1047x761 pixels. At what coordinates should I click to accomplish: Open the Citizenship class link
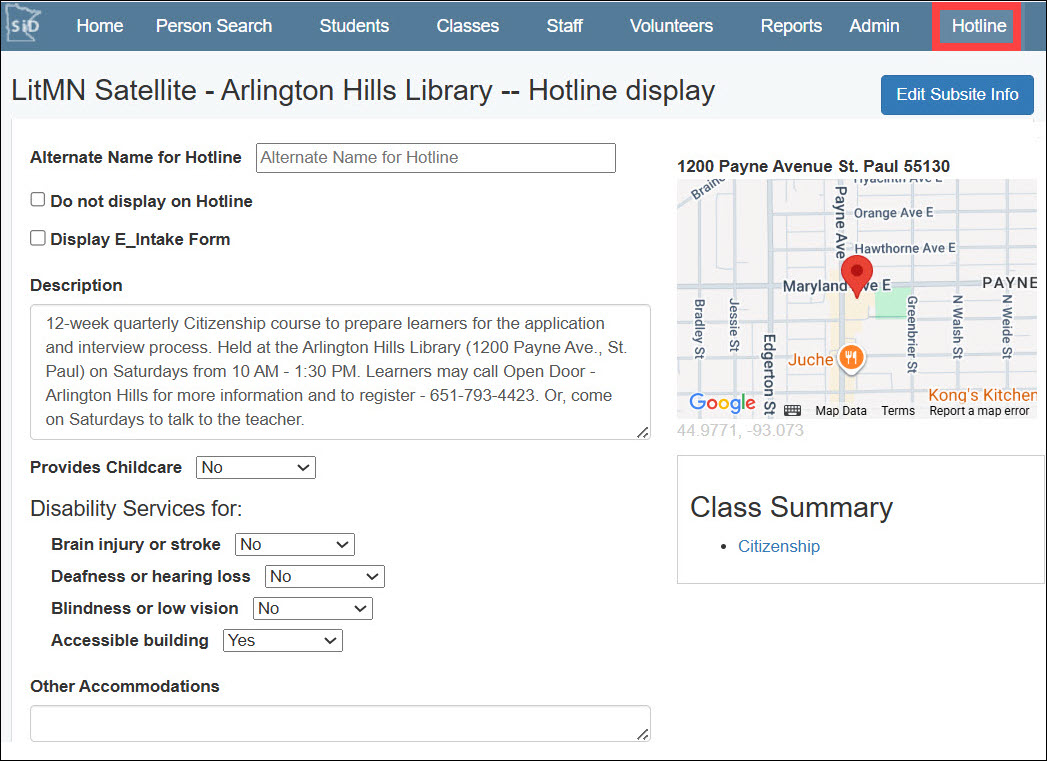tap(778, 546)
